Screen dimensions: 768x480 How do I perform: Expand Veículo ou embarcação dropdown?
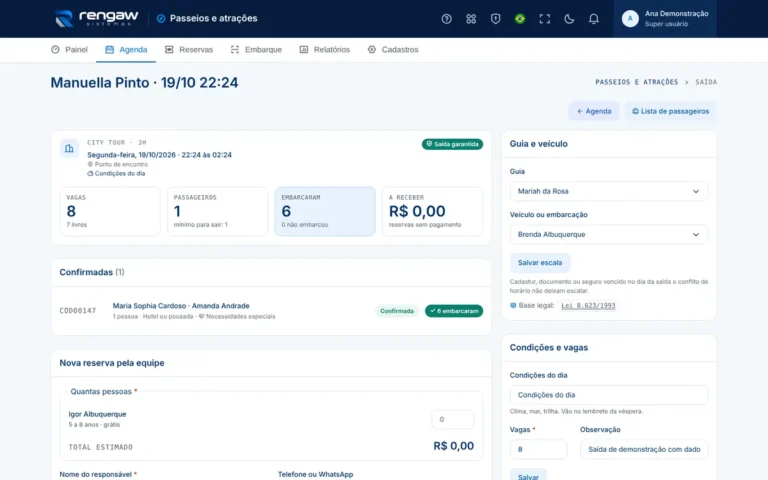[609, 235]
